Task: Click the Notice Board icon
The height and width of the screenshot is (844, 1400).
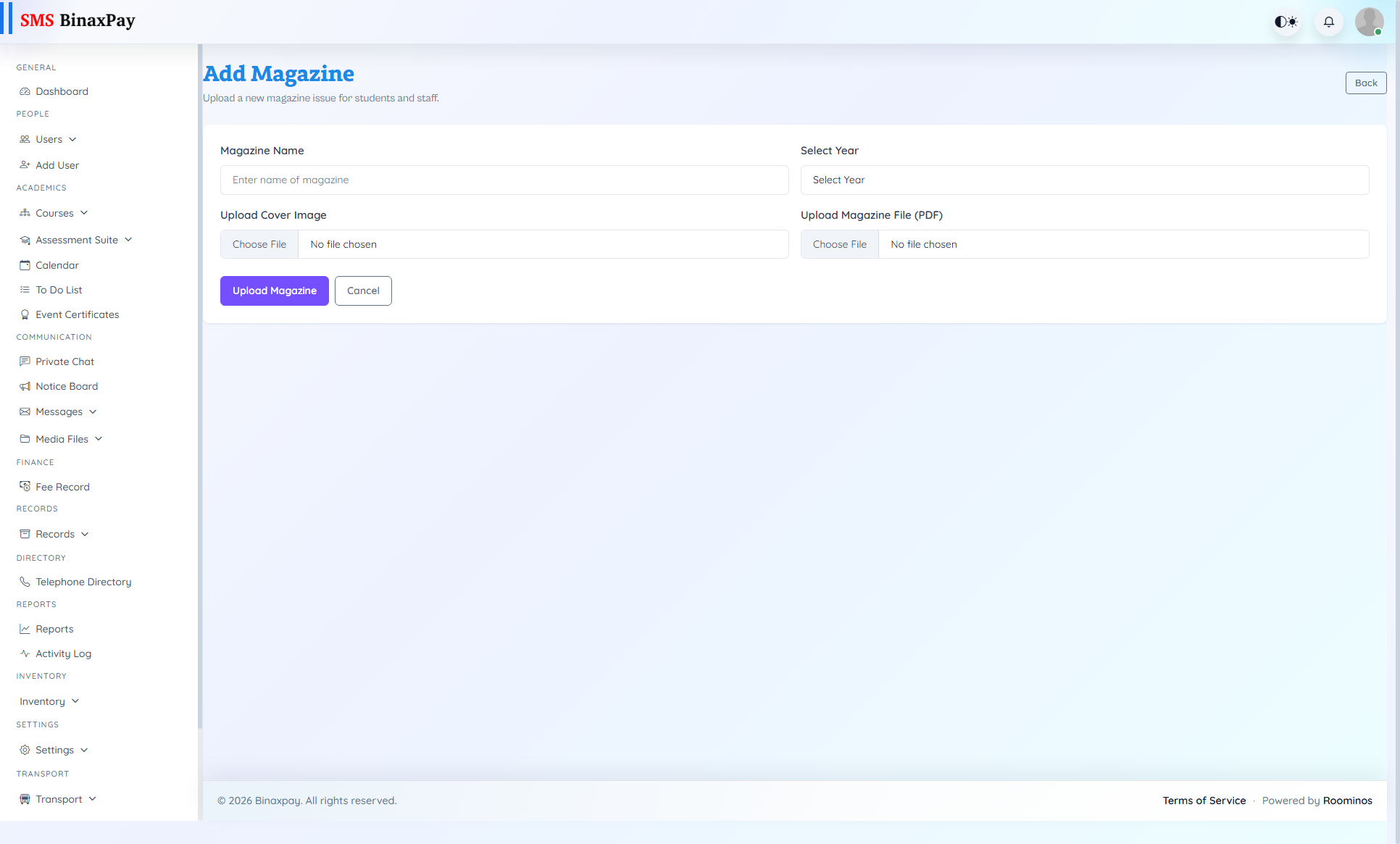Action: (25, 386)
